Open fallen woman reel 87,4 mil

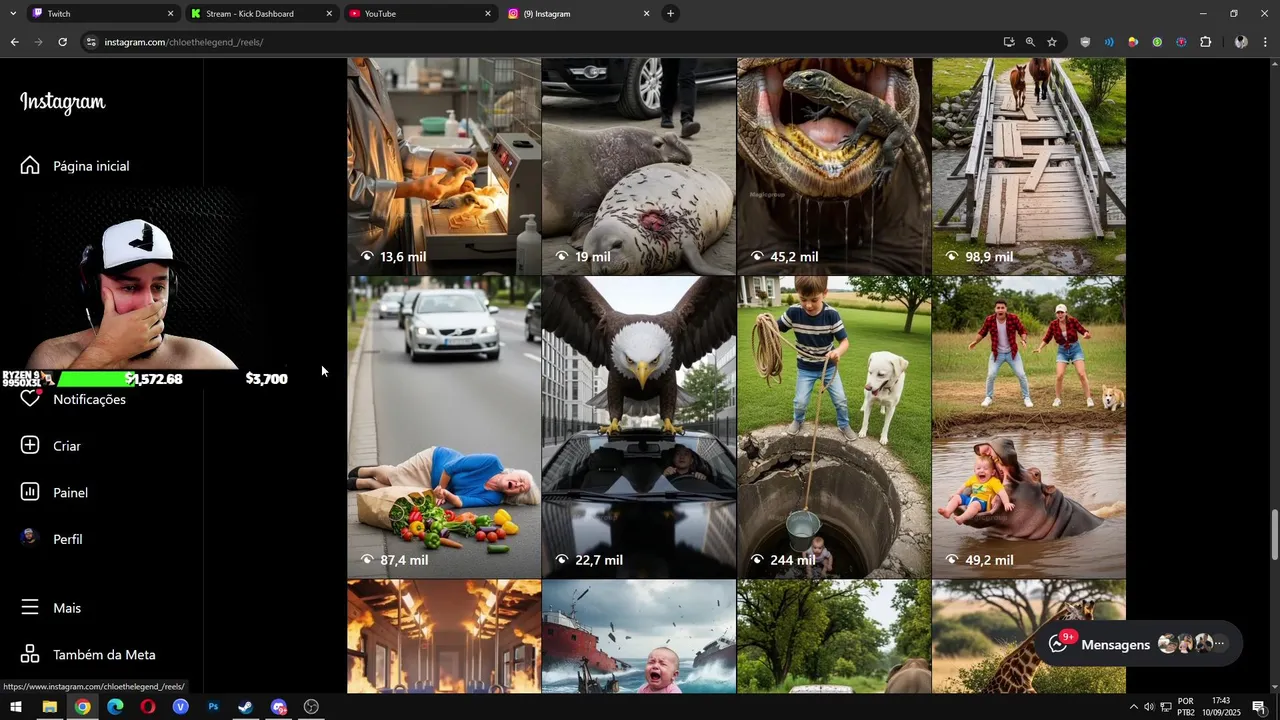tap(444, 427)
